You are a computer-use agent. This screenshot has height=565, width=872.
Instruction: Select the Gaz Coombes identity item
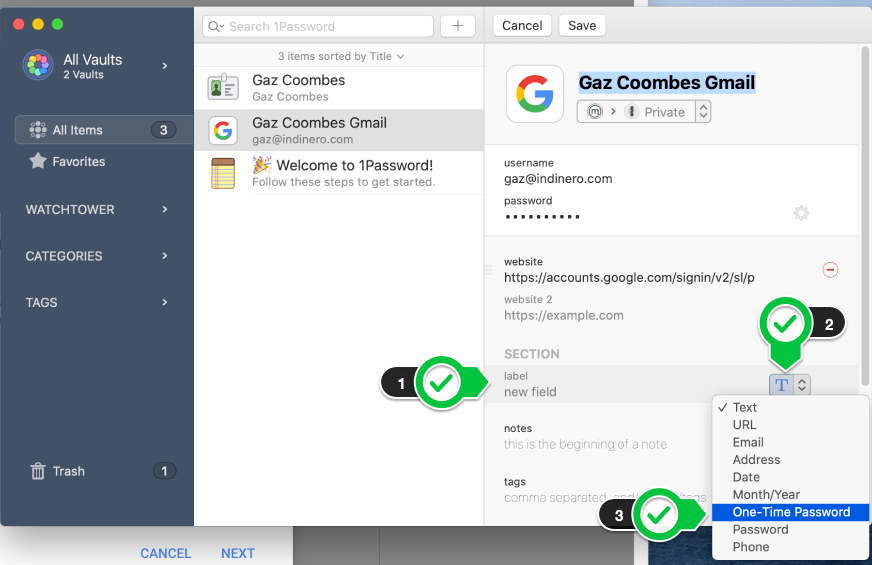pos(339,88)
